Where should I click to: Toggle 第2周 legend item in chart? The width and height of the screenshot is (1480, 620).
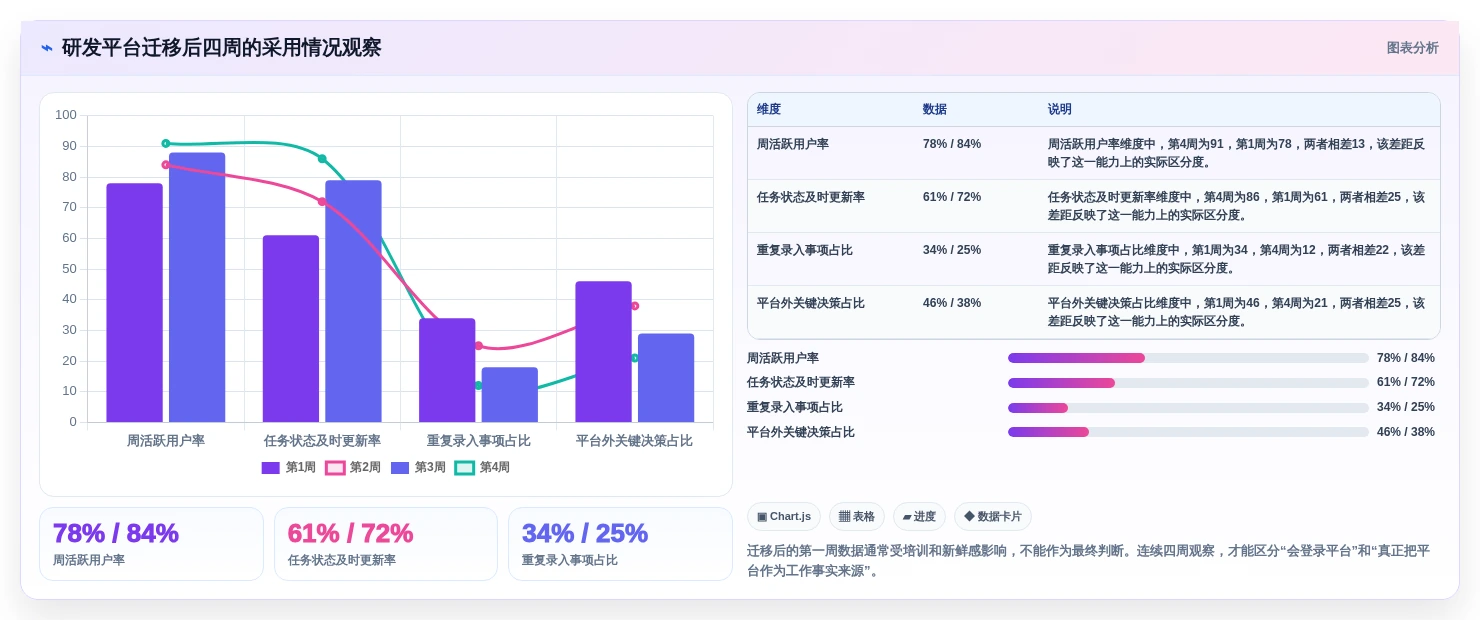pos(353,467)
